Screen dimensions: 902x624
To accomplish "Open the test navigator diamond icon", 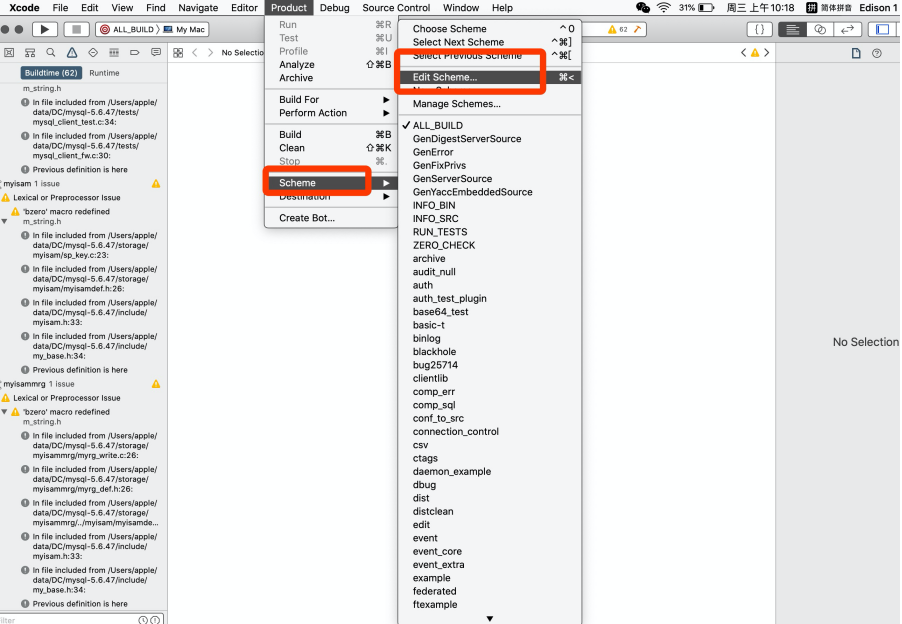I will click(x=93, y=52).
